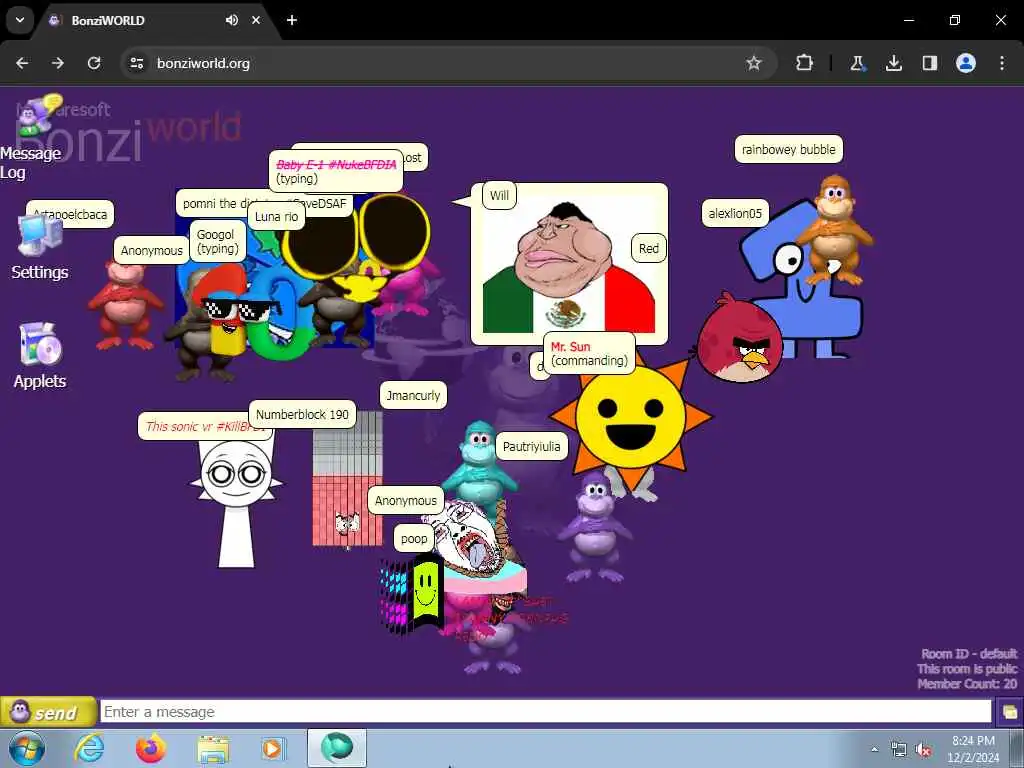Click the Jmancurly name tag
Screen dimensions: 1024x768
click(413, 396)
